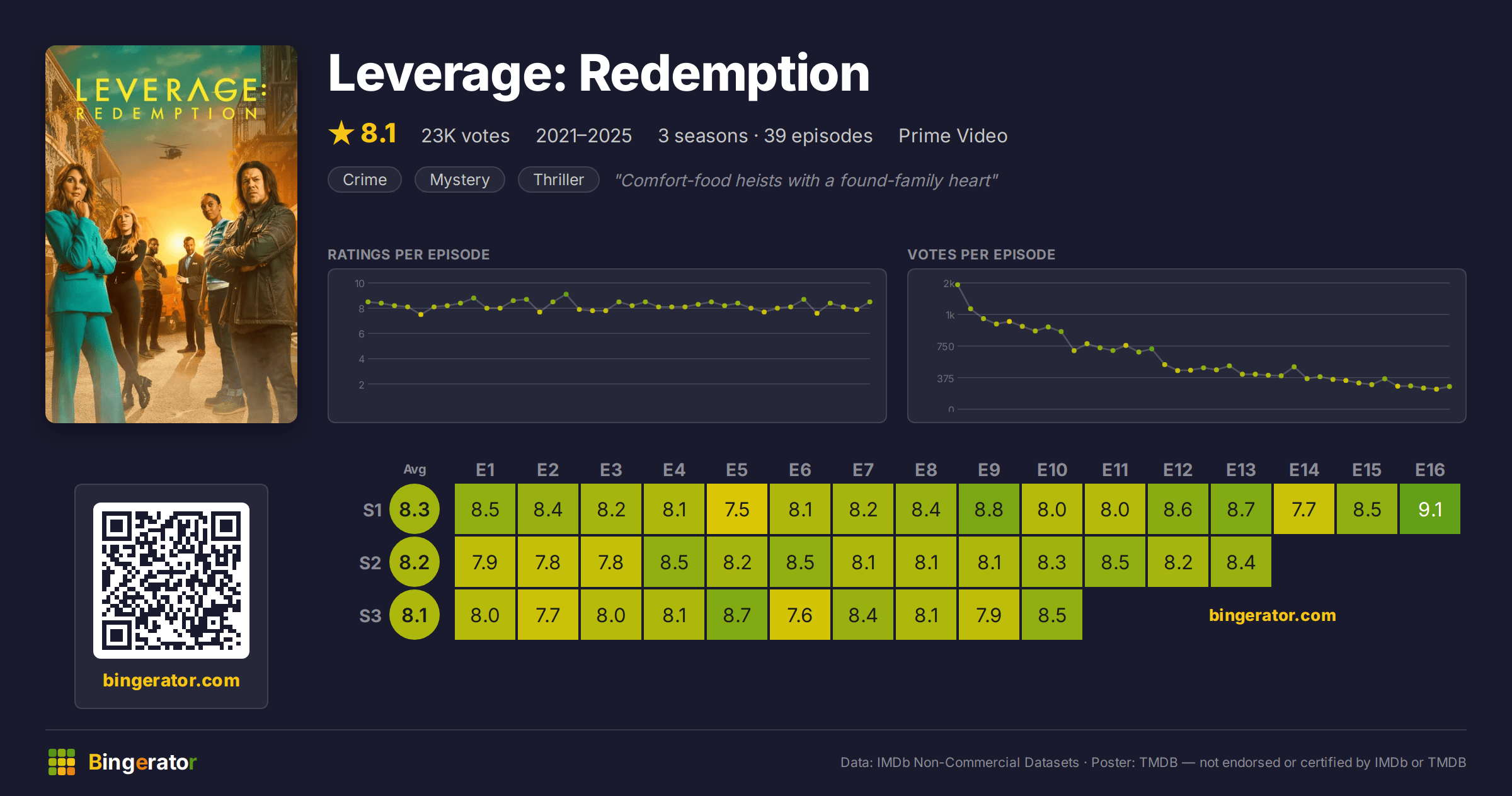Click the Bingerator grid logo icon
This screenshot has height=796, width=1512.
(x=62, y=762)
